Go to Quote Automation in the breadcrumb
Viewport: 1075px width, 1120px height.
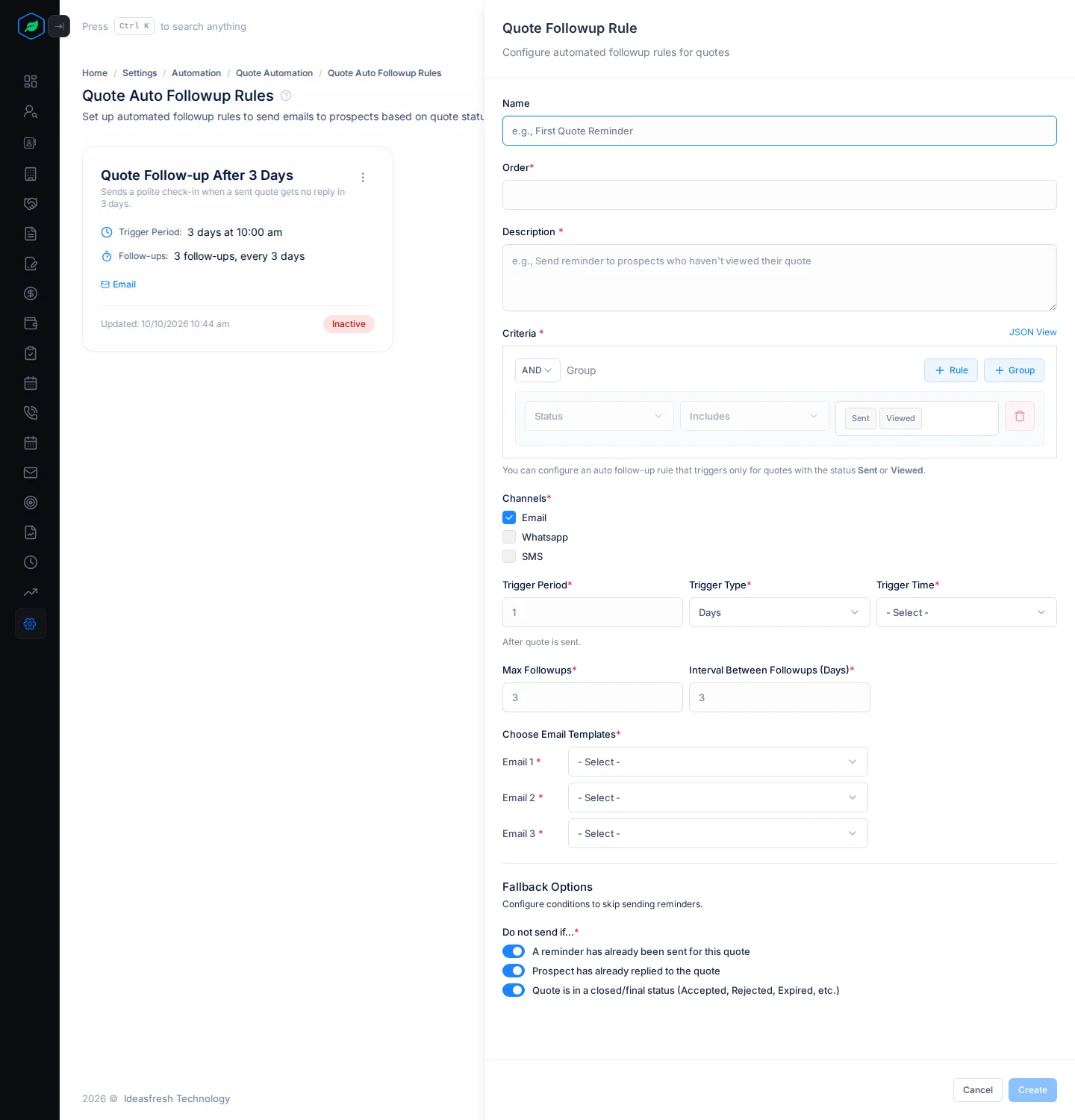[x=274, y=73]
